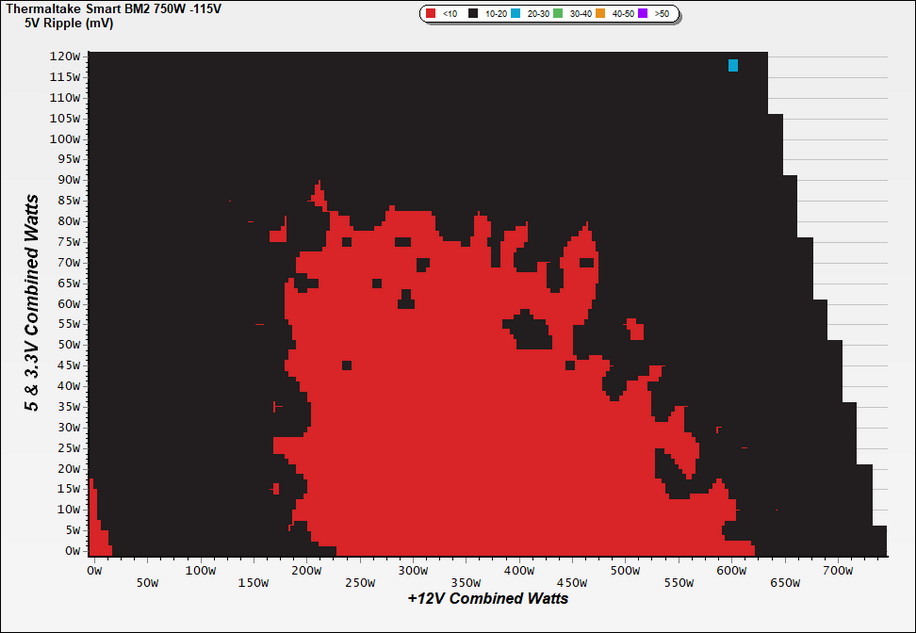916x633 pixels.
Task: Click the blue 20-30 legend swatch
Action: click(515, 13)
